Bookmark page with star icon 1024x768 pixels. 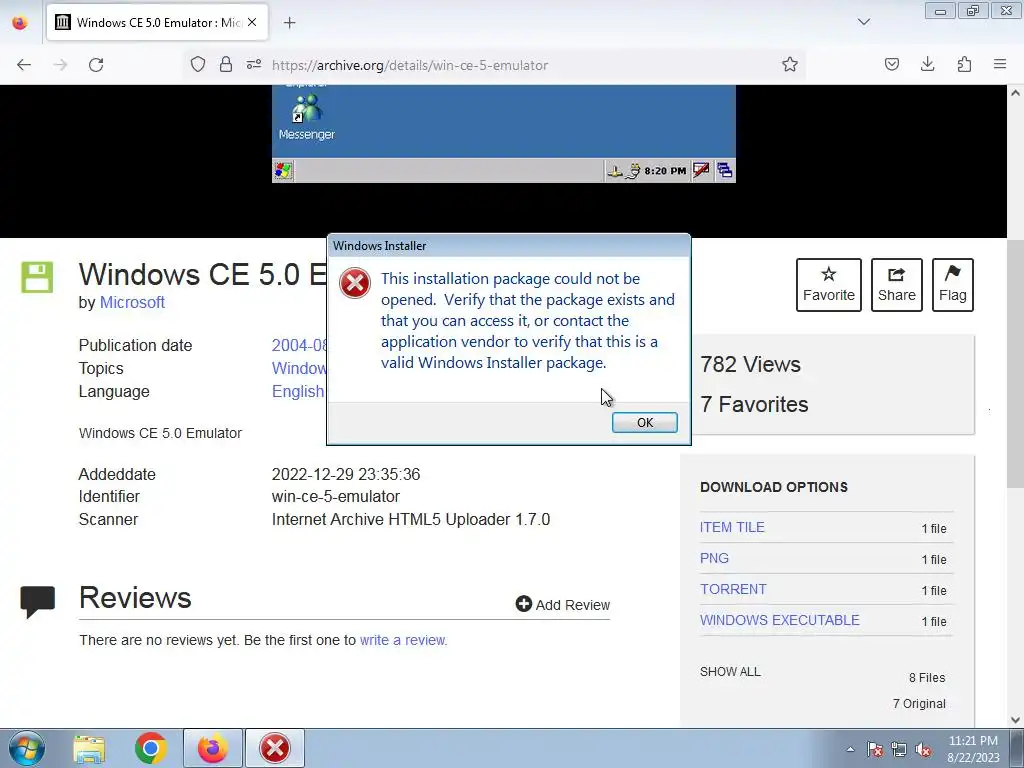click(790, 64)
